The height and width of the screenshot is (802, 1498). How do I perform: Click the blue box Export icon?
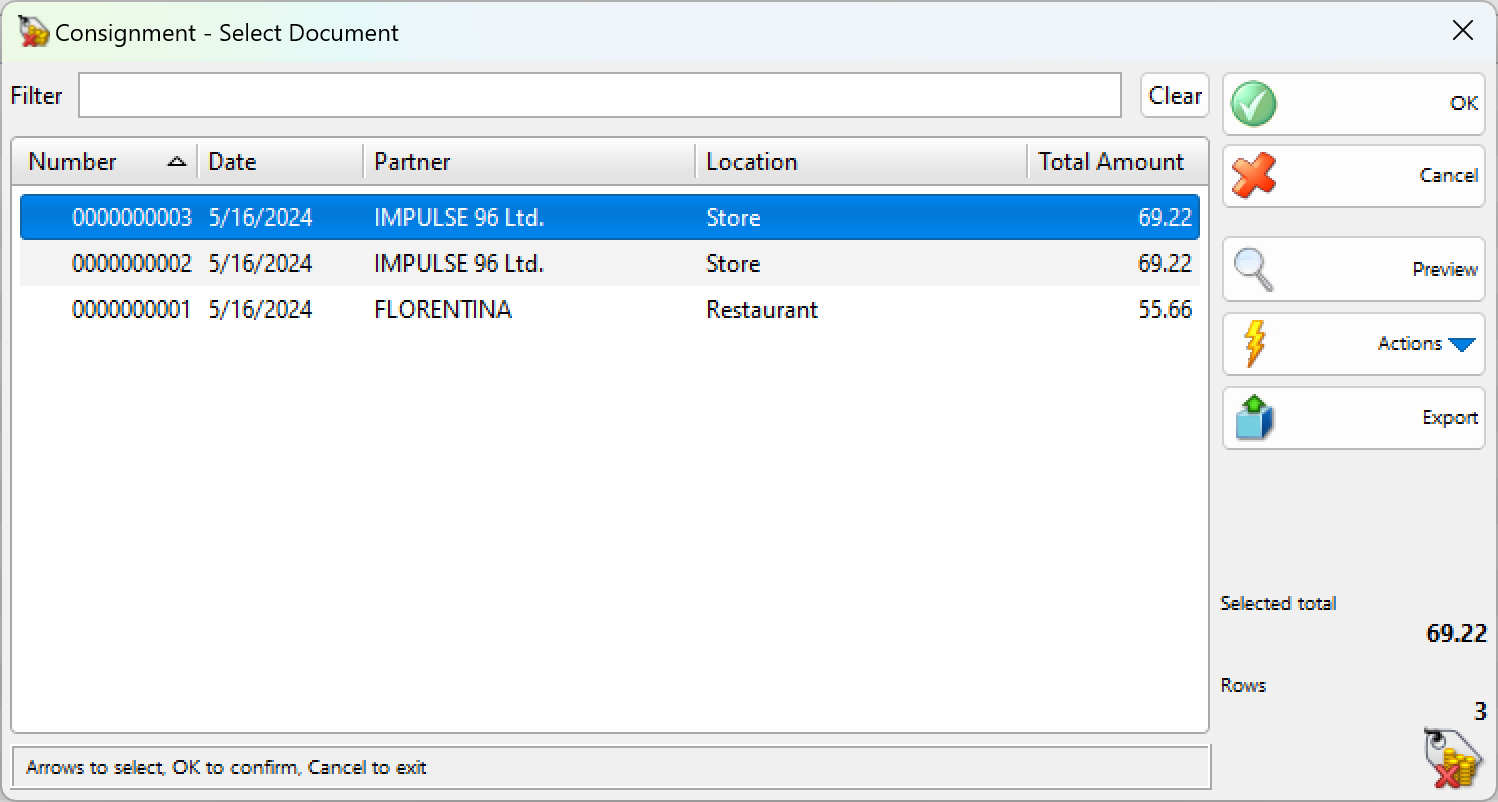point(1253,418)
